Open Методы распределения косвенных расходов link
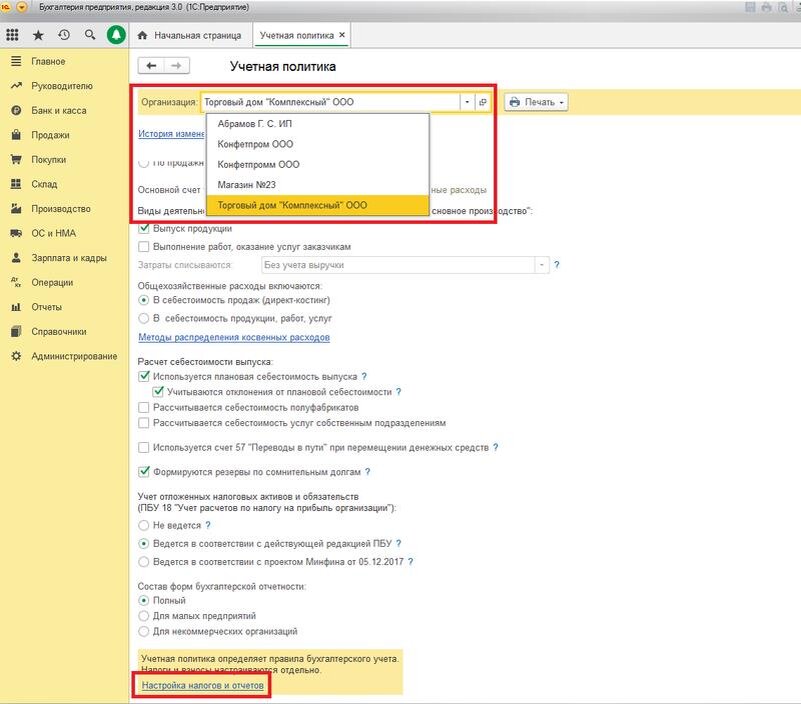Image resolution: width=801 pixels, height=704 pixels. point(234,337)
